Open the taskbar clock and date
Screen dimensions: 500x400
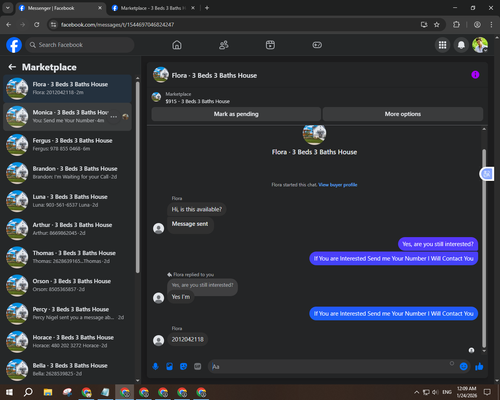point(467,392)
